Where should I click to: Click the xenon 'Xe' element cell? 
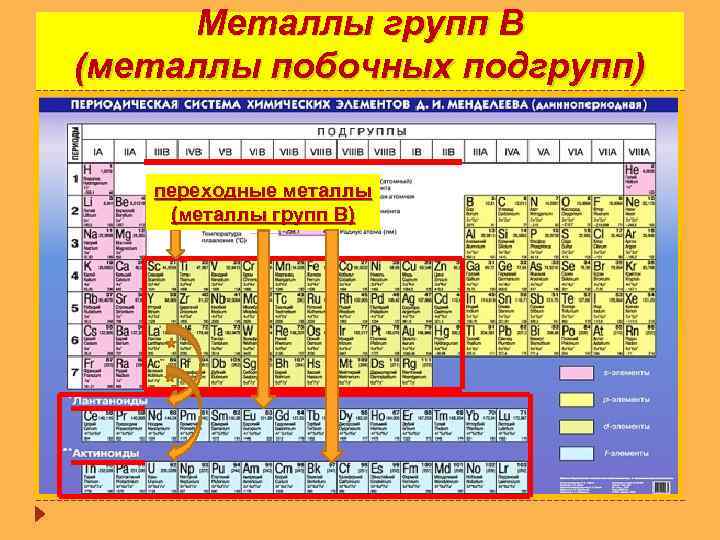tap(639, 308)
